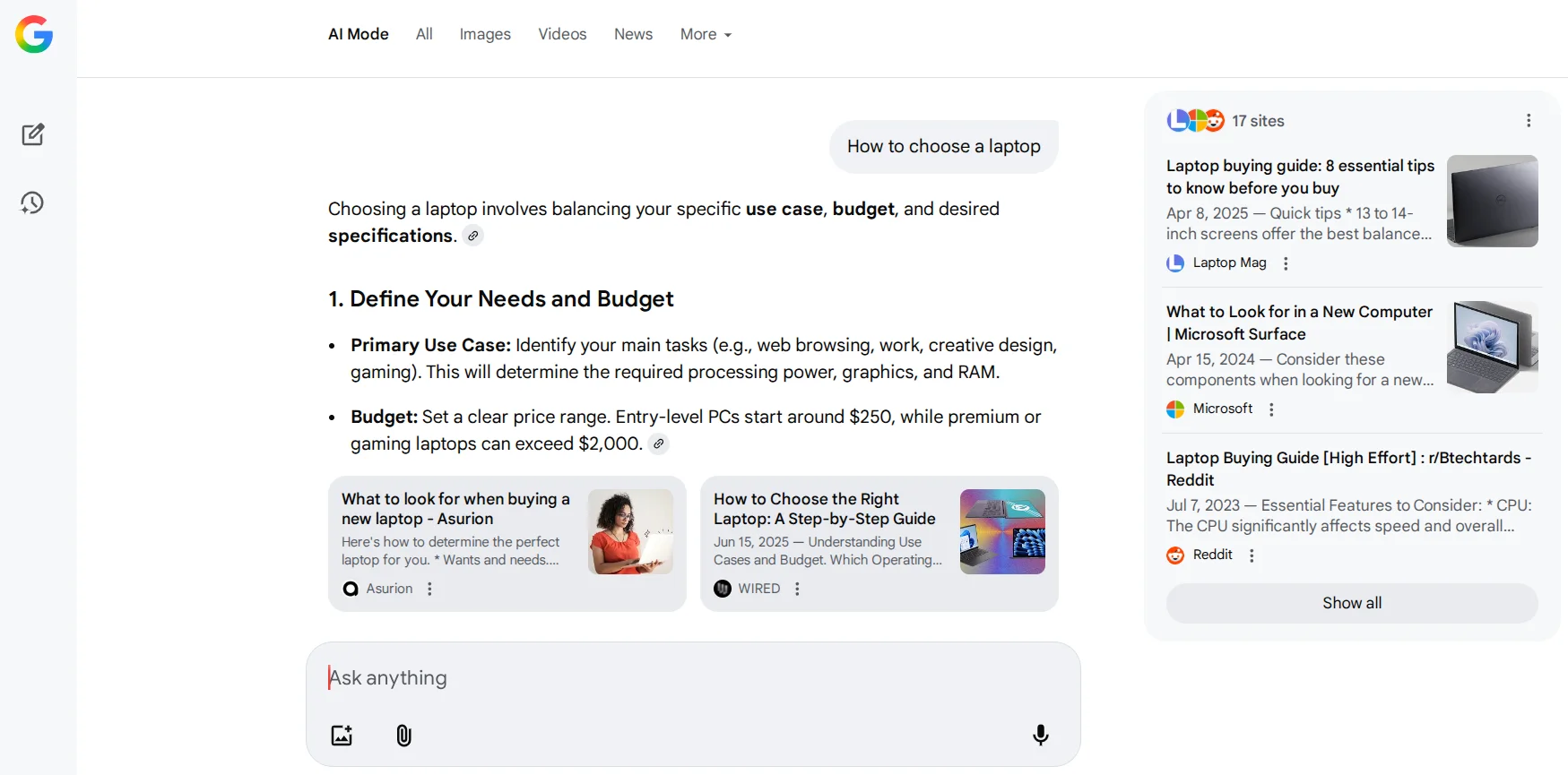This screenshot has width=1568, height=775.
Task: Open three-dot menu beside Asurion source
Action: point(430,589)
